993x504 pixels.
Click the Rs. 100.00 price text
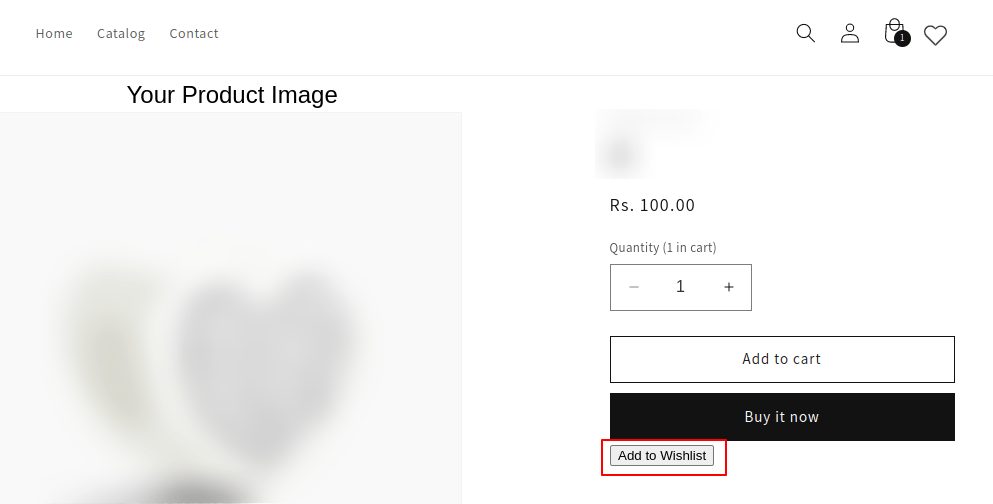coord(652,206)
